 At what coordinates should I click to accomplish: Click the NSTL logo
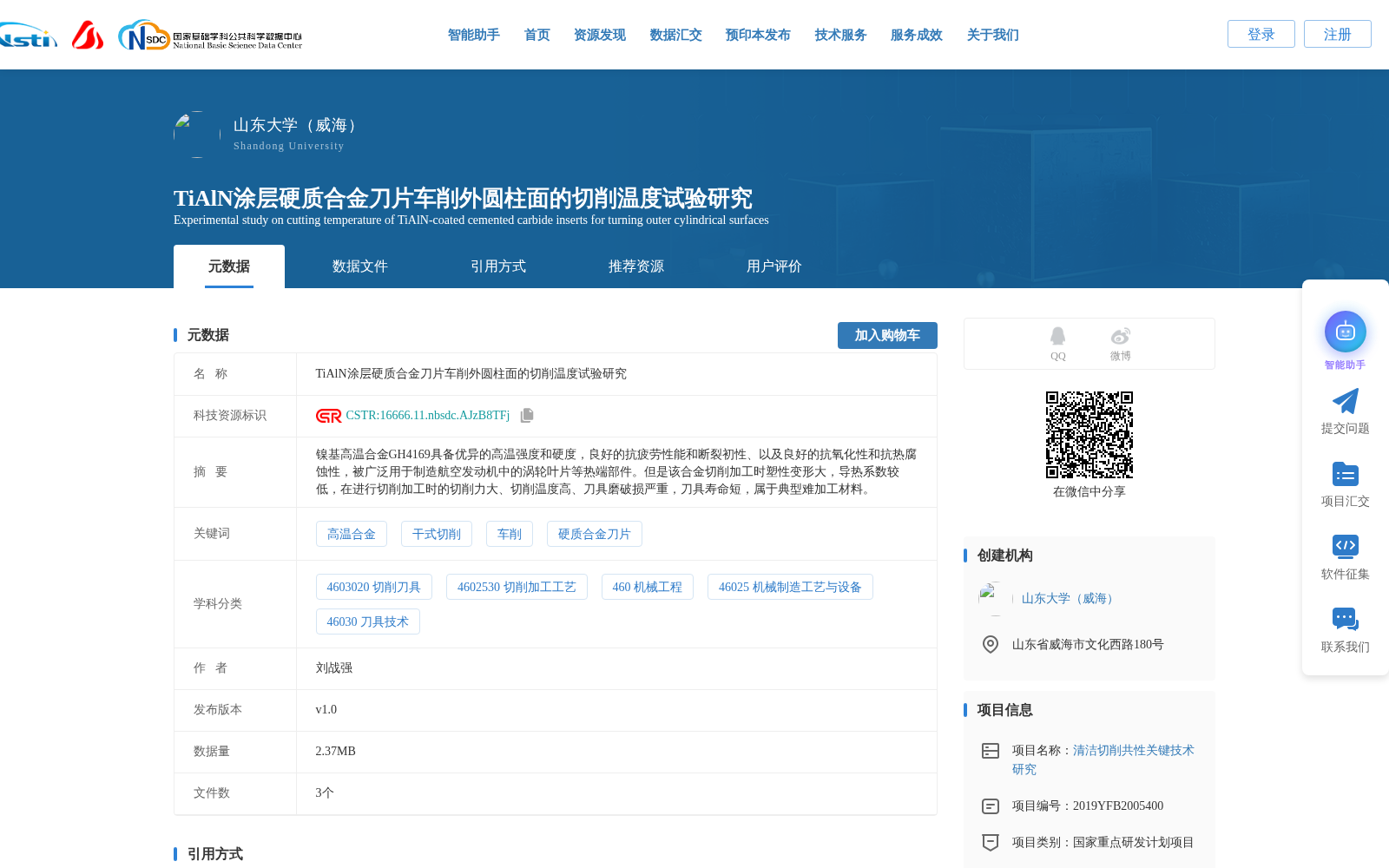point(28,35)
